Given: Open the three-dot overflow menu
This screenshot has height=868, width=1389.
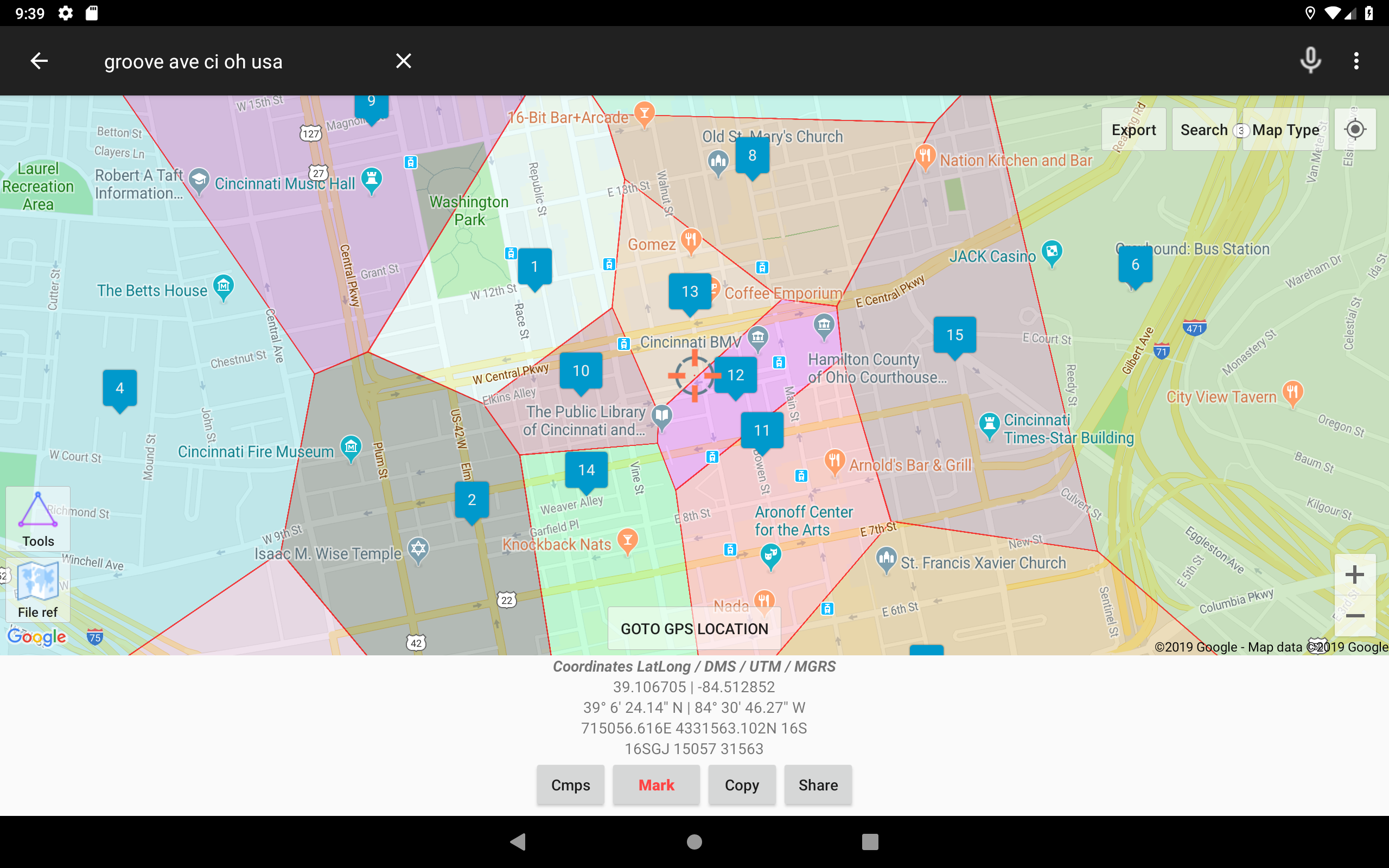Looking at the screenshot, I should [1356, 61].
